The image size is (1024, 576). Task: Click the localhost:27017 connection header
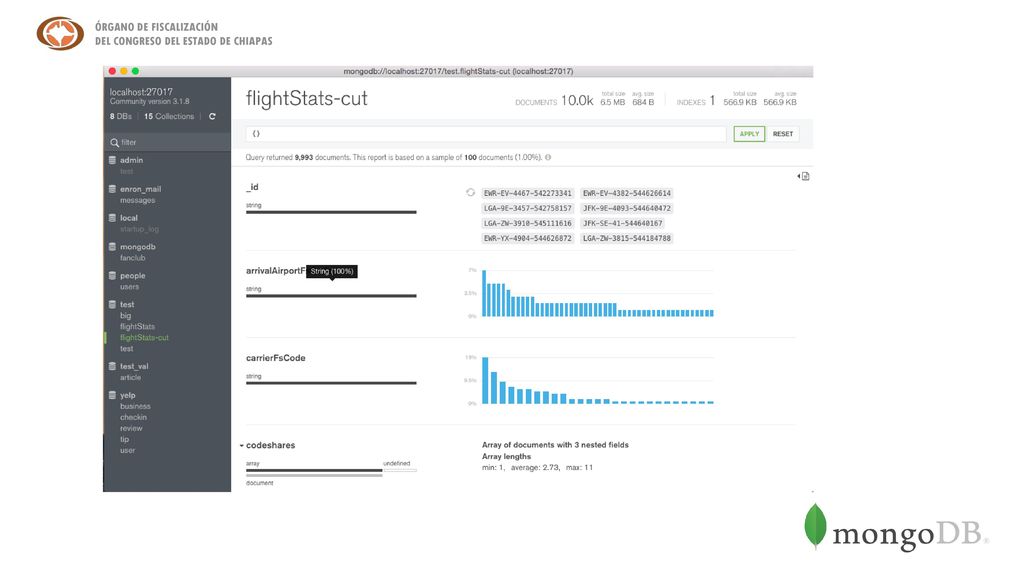click(141, 92)
